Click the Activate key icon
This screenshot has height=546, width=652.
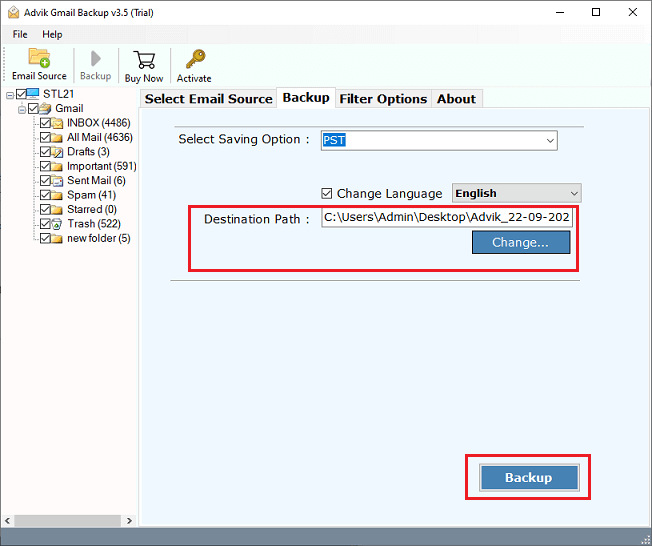(195, 59)
